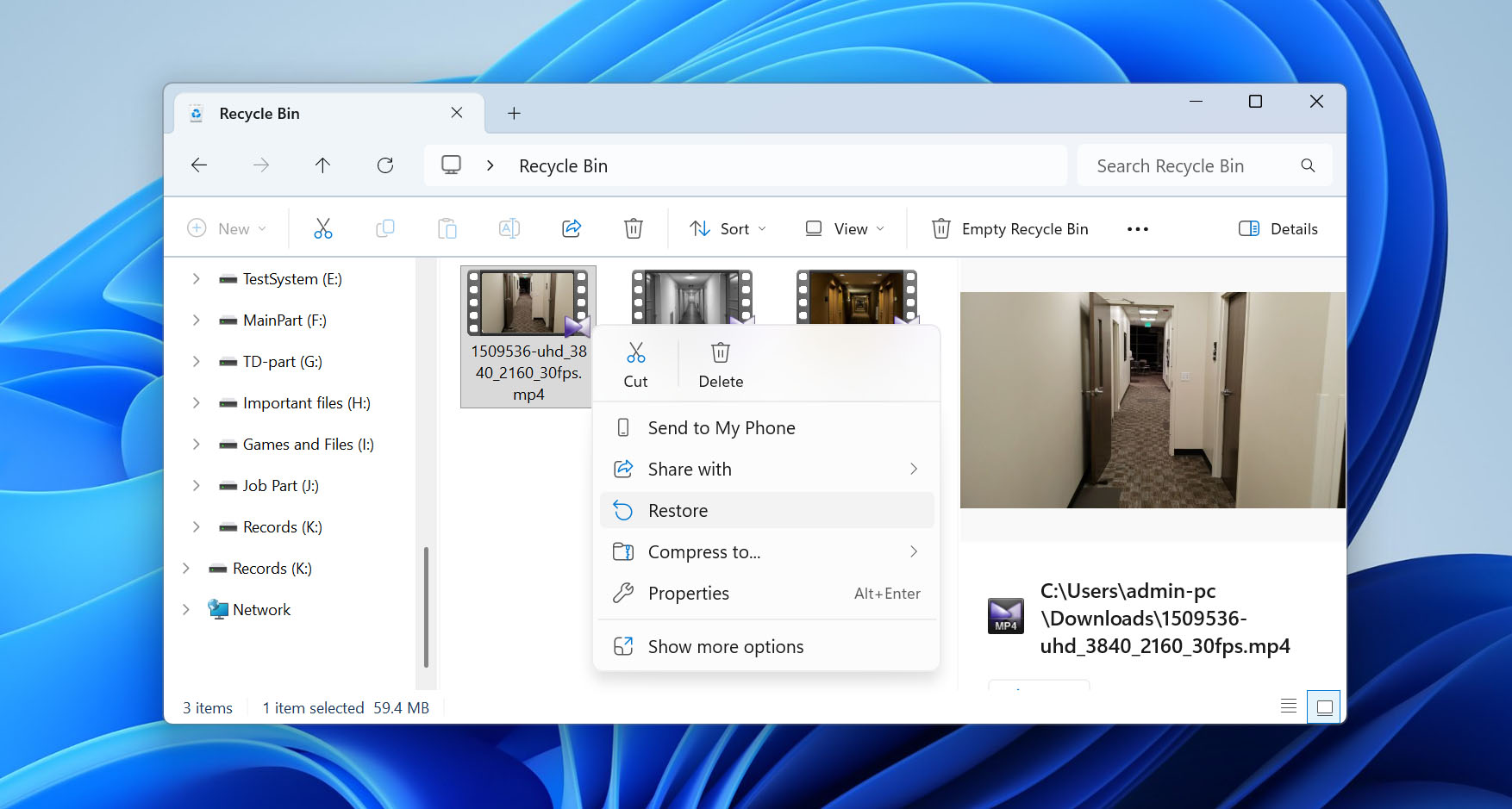Screen dimensions: 1512x809
Task: Select Restore from the context menu
Action: pos(766,511)
